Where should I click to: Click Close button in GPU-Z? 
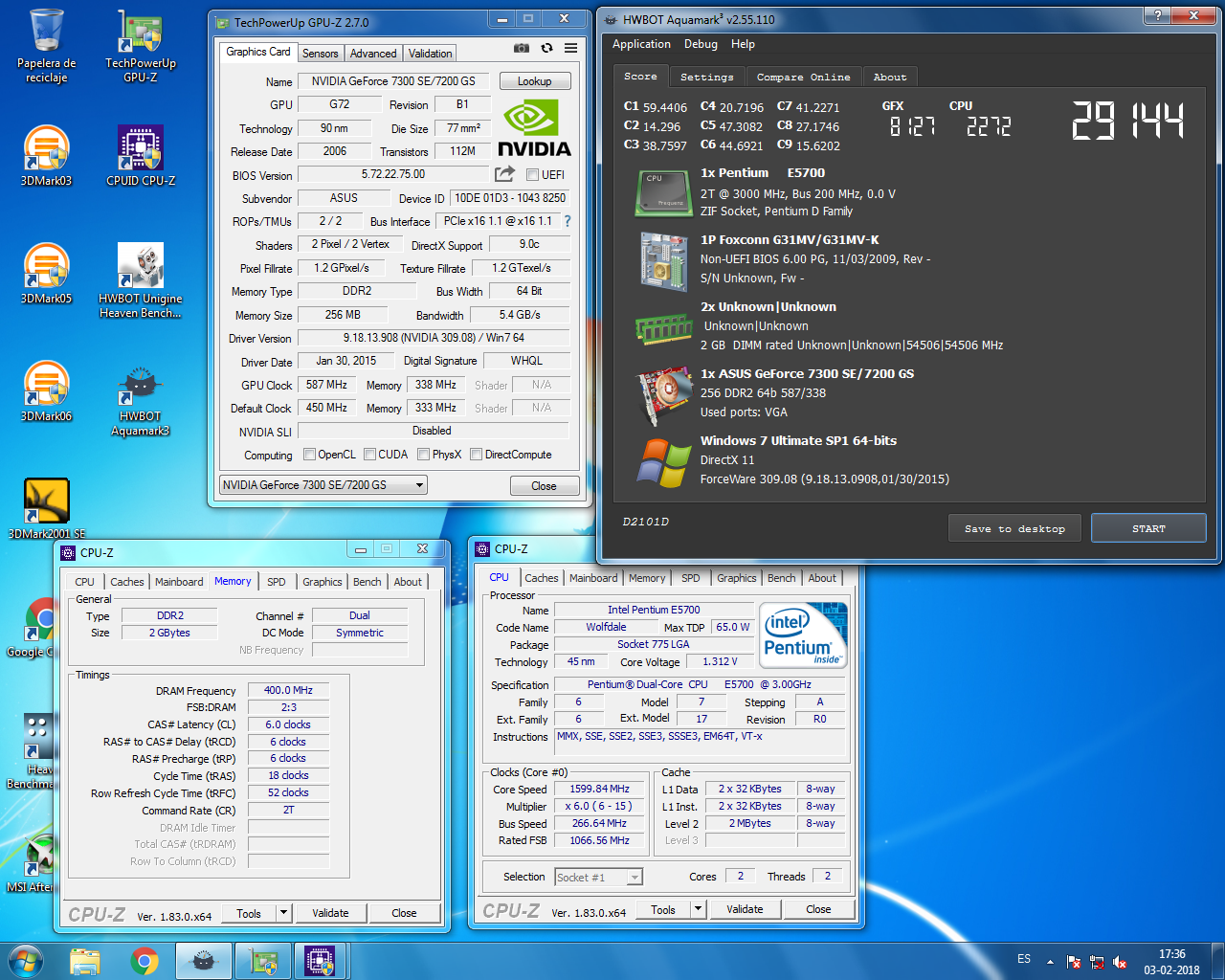(544, 486)
